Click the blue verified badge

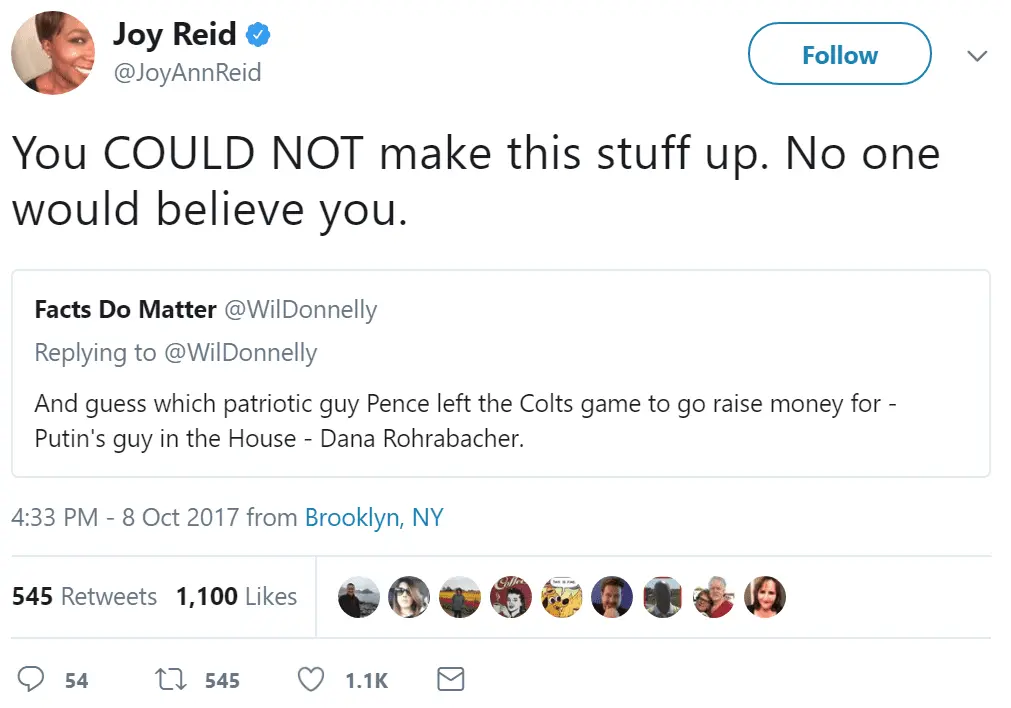259,35
